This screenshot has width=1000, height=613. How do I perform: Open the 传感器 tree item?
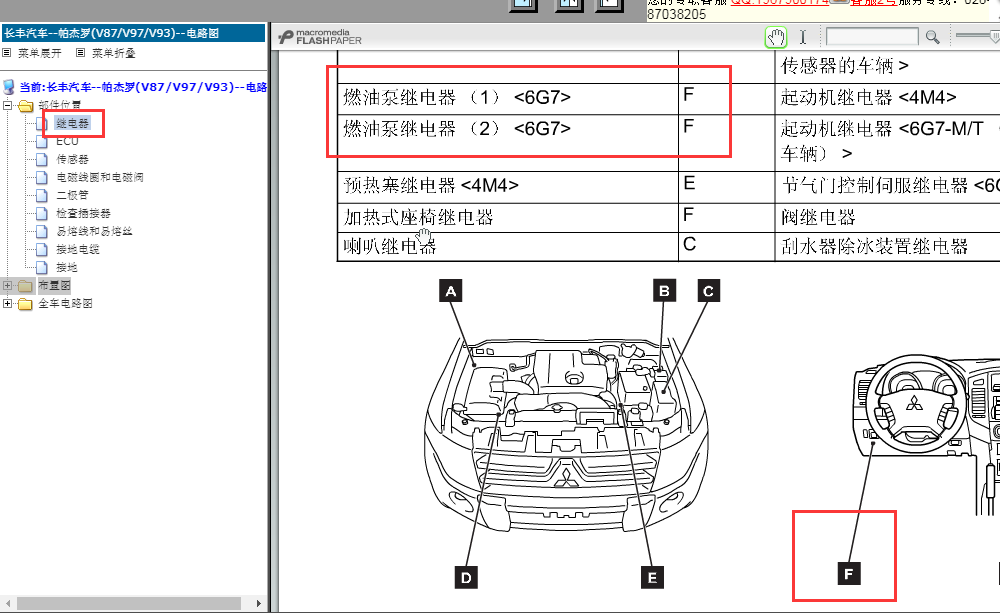72,159
